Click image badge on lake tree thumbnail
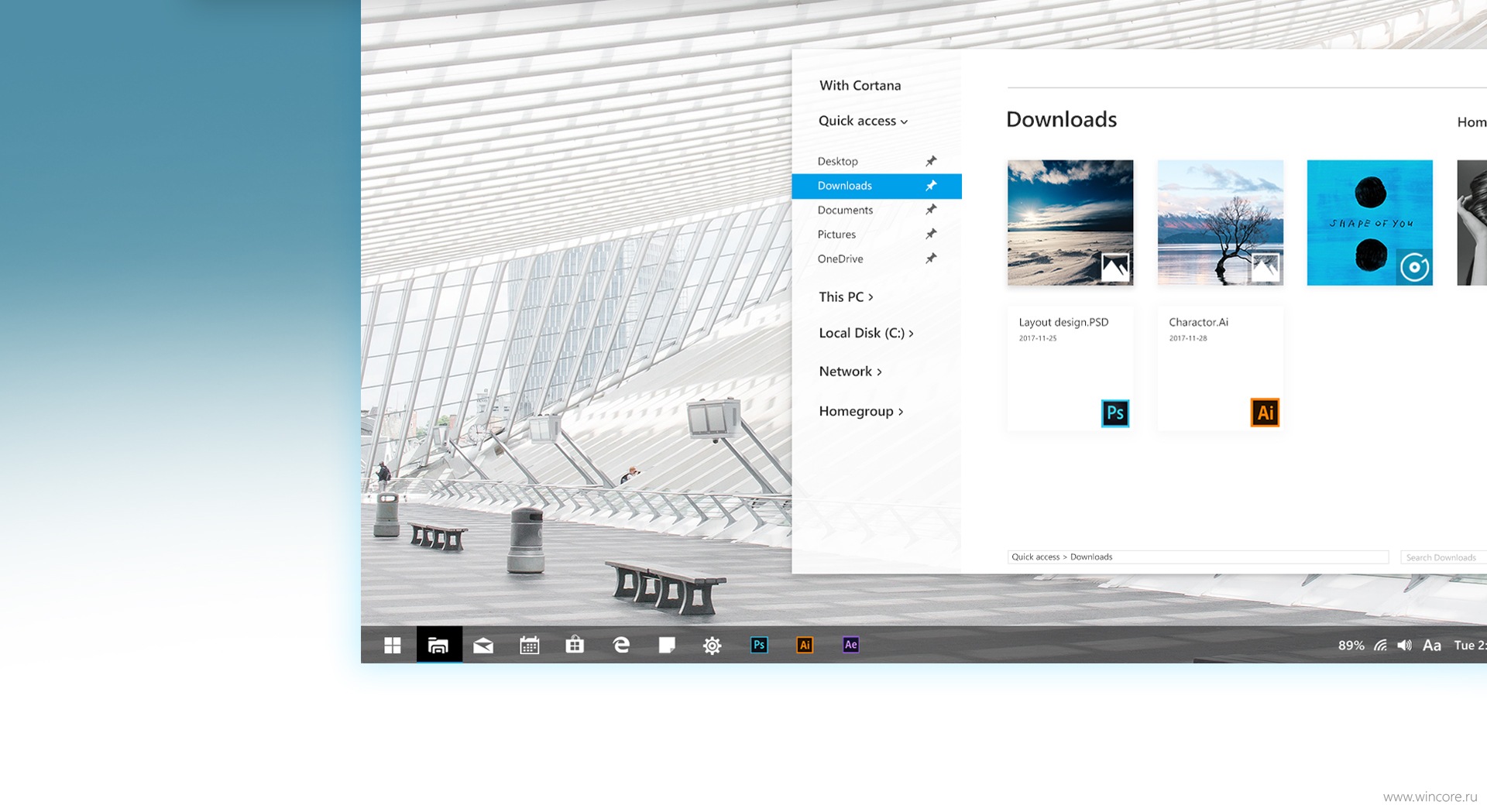This screenshot has height=812, width=1487. pyautogui.click(x=1265, y=268)
